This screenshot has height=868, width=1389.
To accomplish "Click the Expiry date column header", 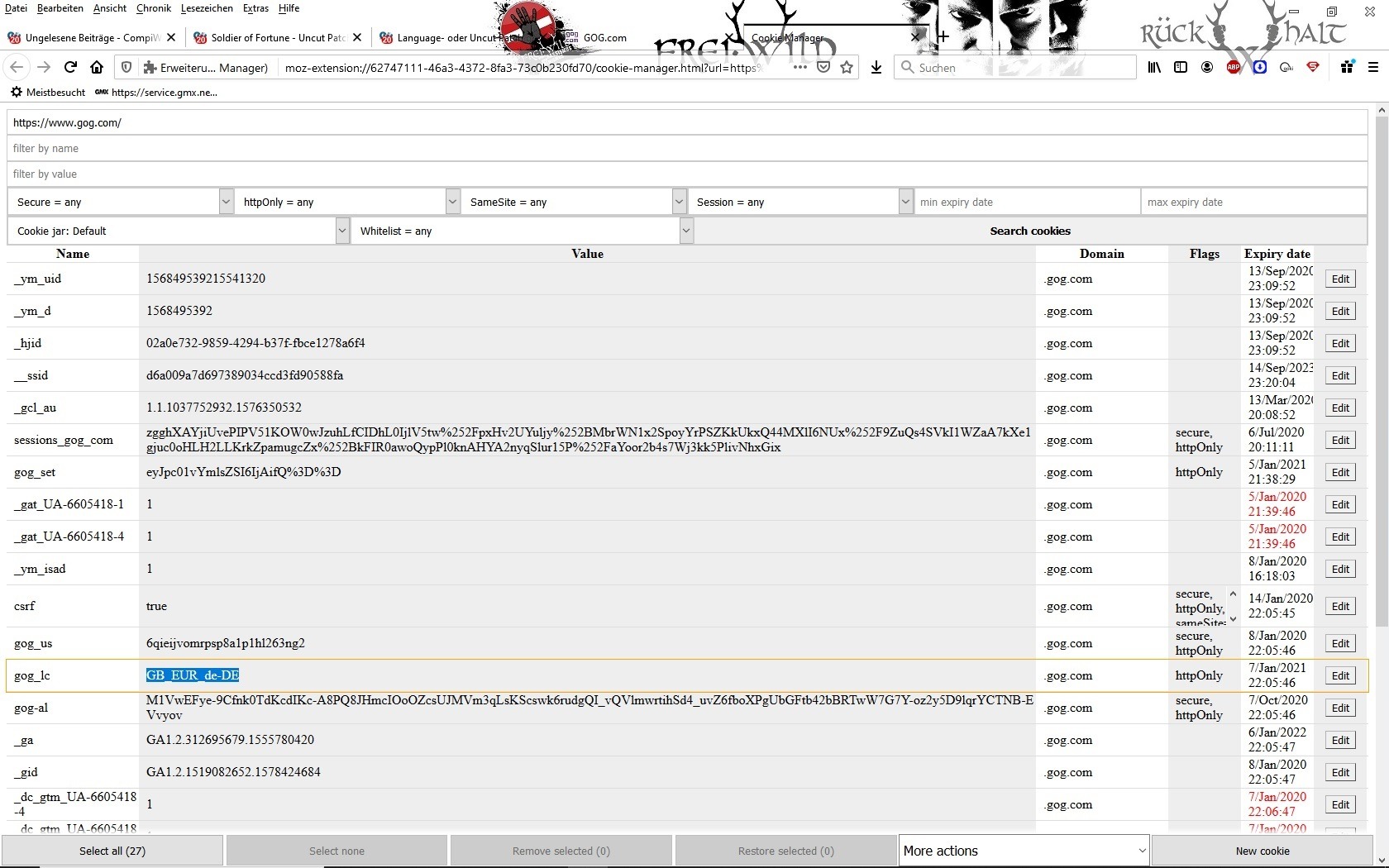I will [x=1277, y=254].
